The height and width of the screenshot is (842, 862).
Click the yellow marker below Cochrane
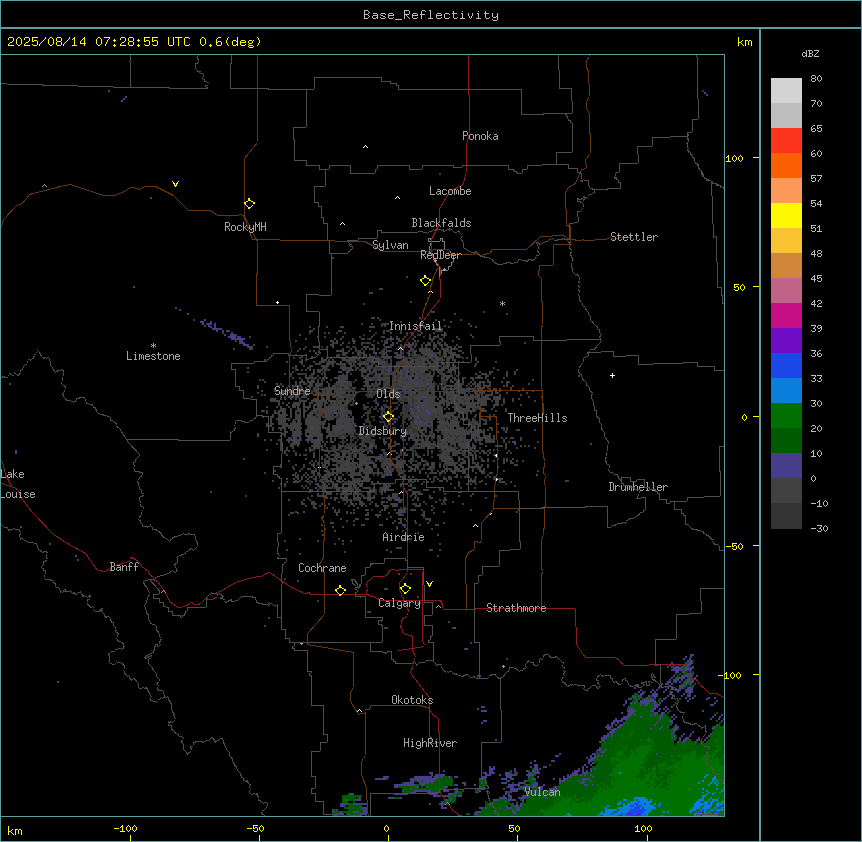(340, 590)
